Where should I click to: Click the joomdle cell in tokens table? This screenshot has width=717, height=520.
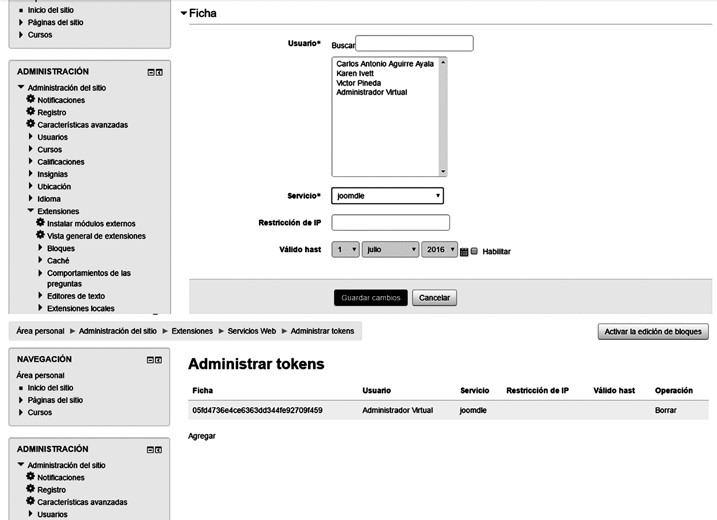coord(473,410)
